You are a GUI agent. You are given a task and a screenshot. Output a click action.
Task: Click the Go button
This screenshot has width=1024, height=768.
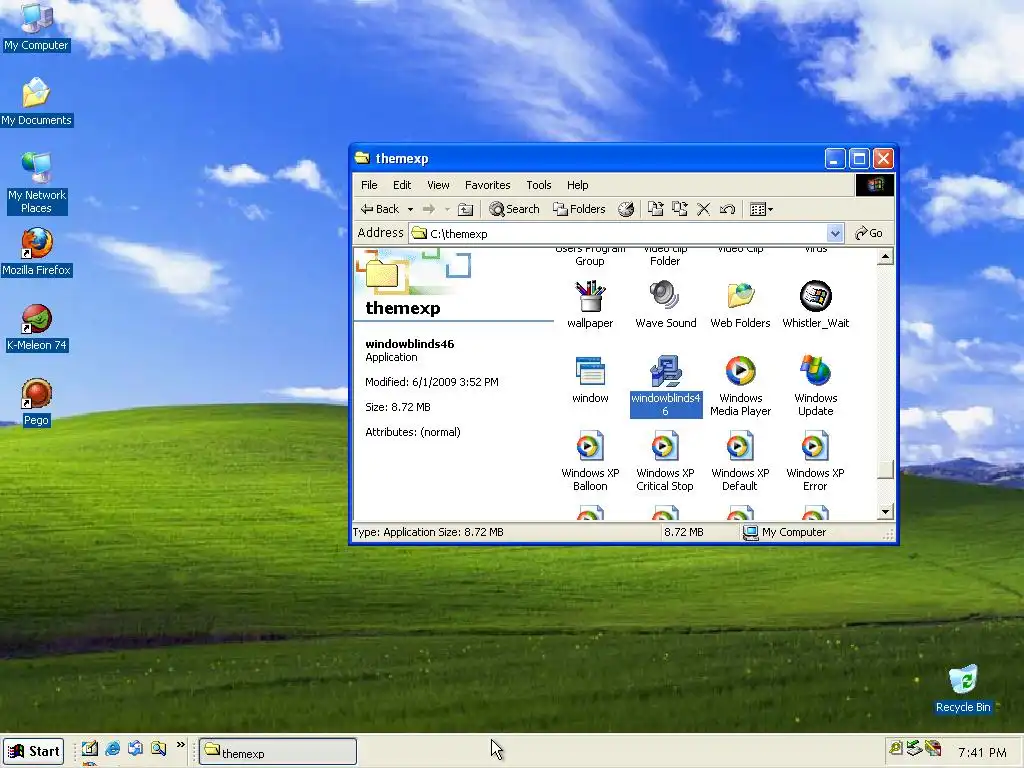coord(869,233)
